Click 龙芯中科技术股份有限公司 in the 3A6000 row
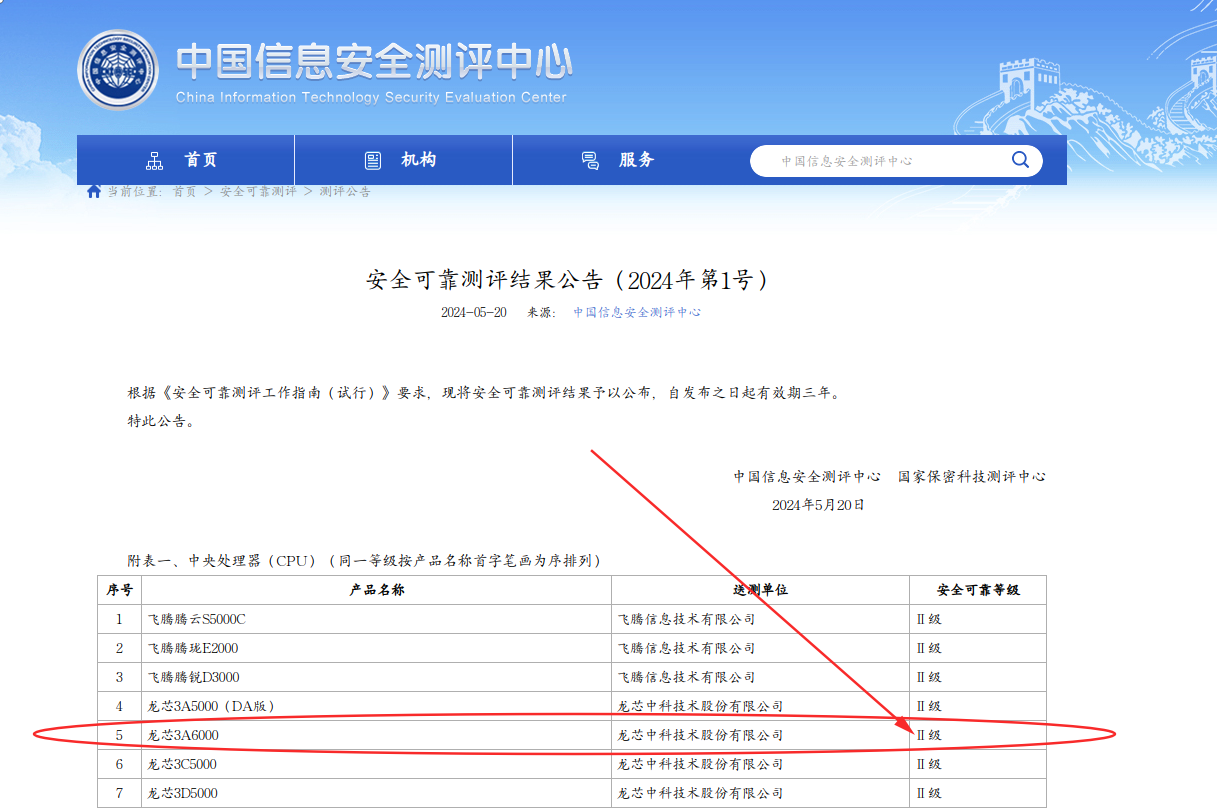The image size is (1217, 808). point(701,735)
